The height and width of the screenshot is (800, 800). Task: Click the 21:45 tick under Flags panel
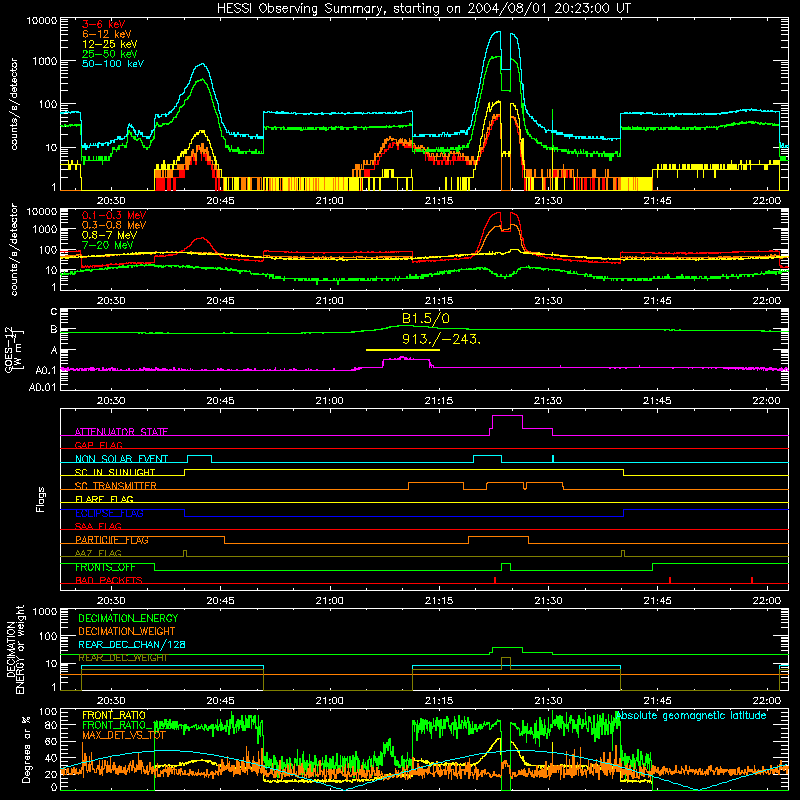pyautogui.click(x=657, y=601)
